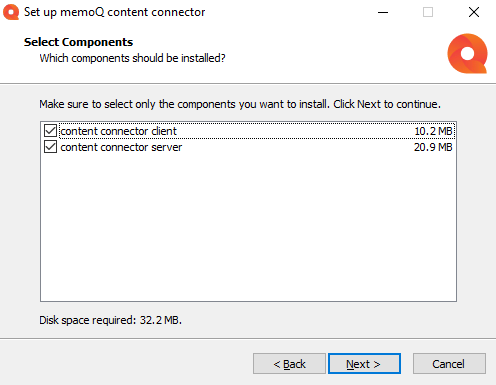496x385 pixels.
Task: Click empty area of components list
Action: (x=248, y=227)
